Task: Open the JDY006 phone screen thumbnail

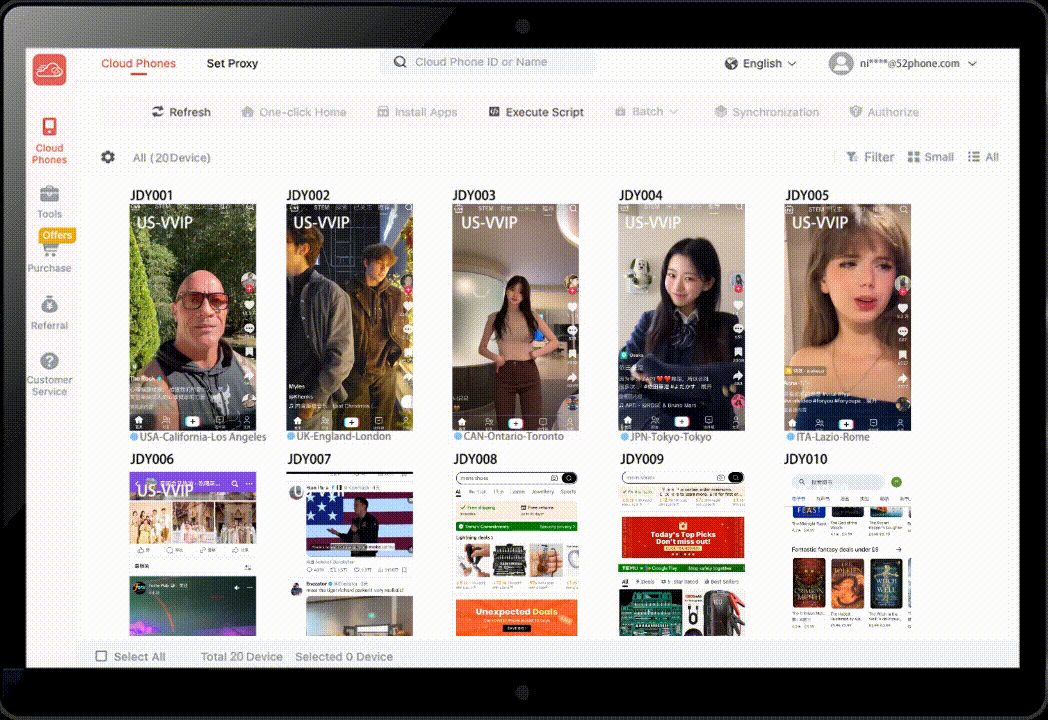Action: pos(192,554)
